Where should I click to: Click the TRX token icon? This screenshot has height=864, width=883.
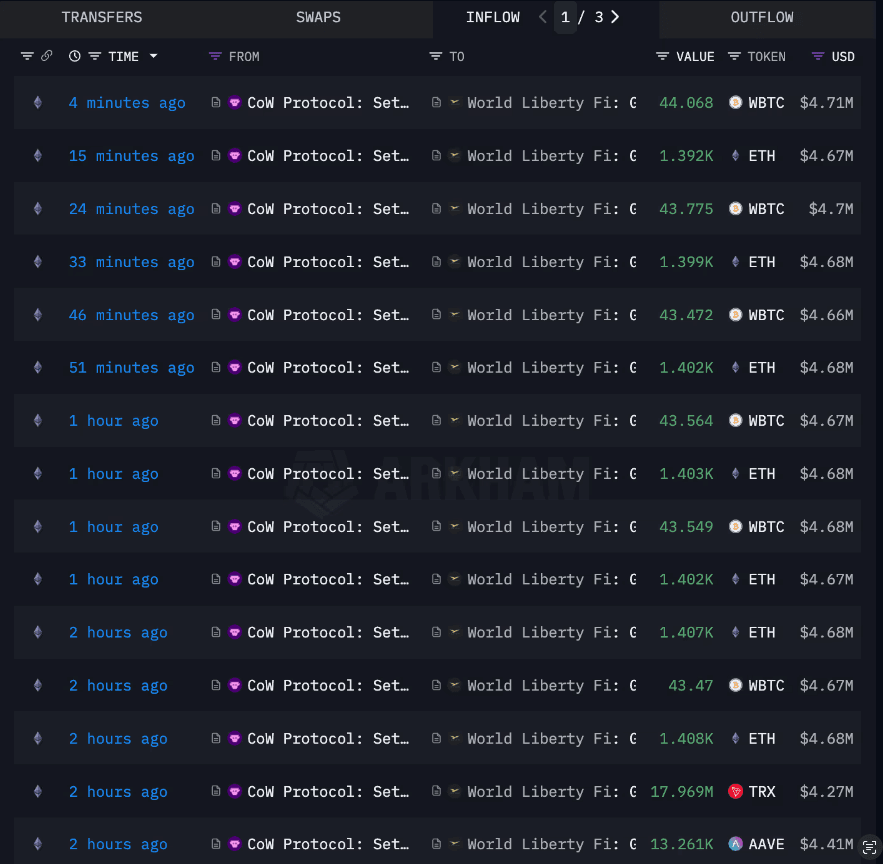[736, 792]
